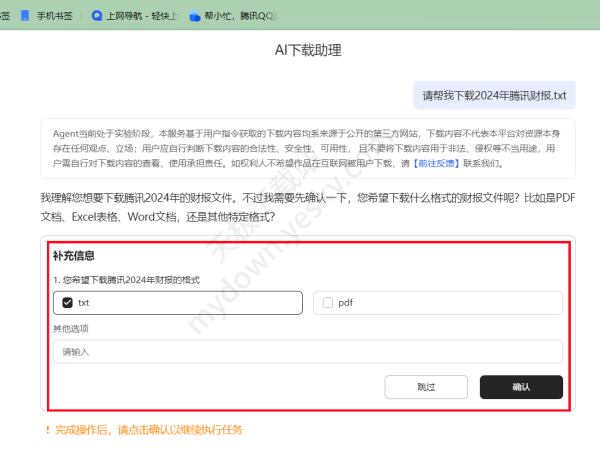Click the user message bubble about 腾讯财报.txt
This screenshot has height=455, width=600.
[494, 96]
